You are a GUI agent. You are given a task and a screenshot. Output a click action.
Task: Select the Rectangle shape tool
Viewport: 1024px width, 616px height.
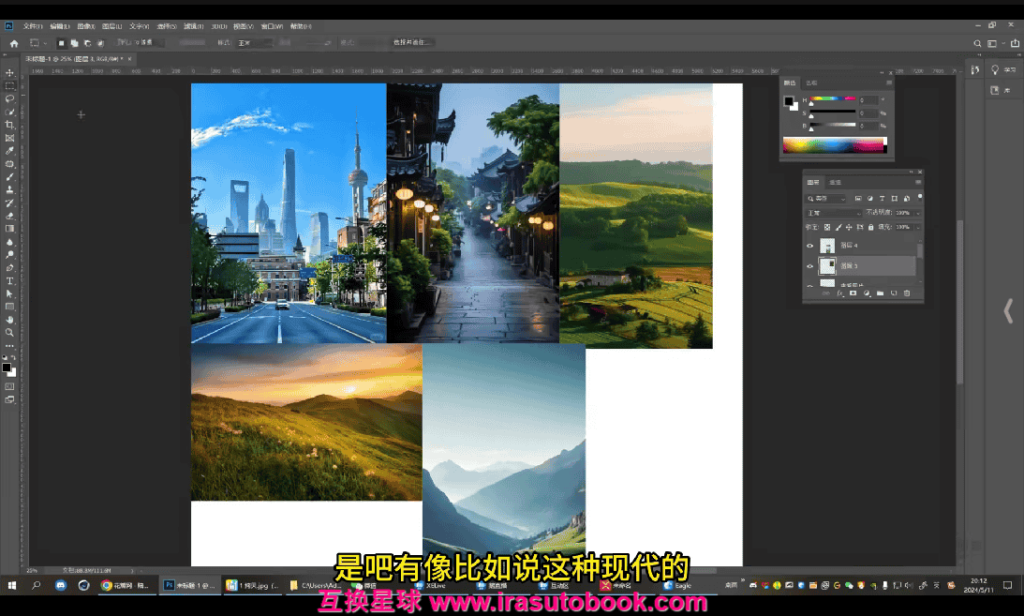coord(10,307)
